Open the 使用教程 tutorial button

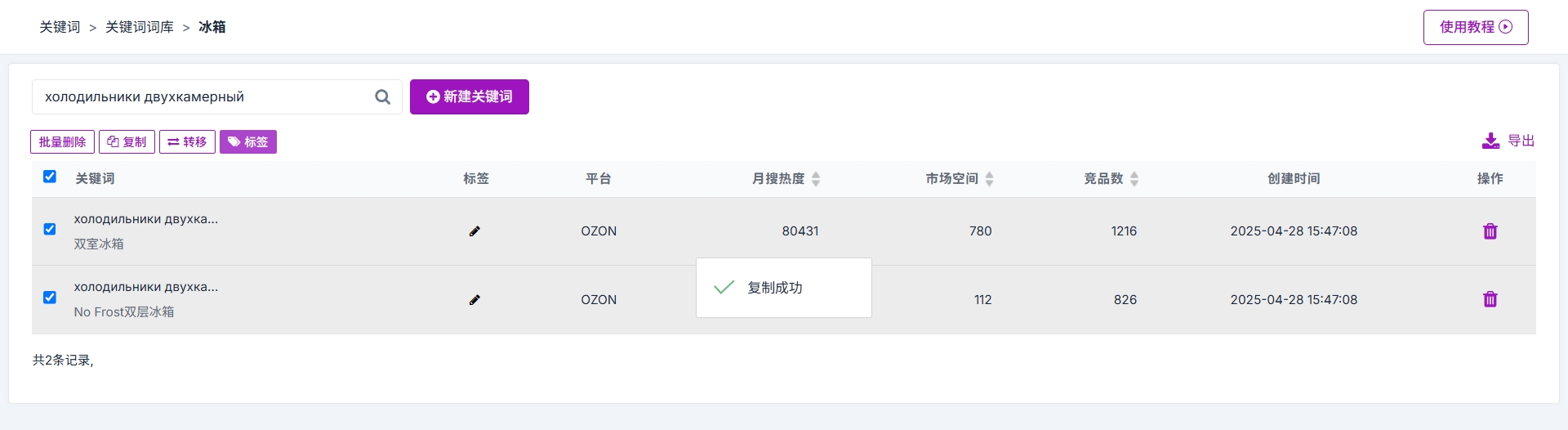point(1476,27)
